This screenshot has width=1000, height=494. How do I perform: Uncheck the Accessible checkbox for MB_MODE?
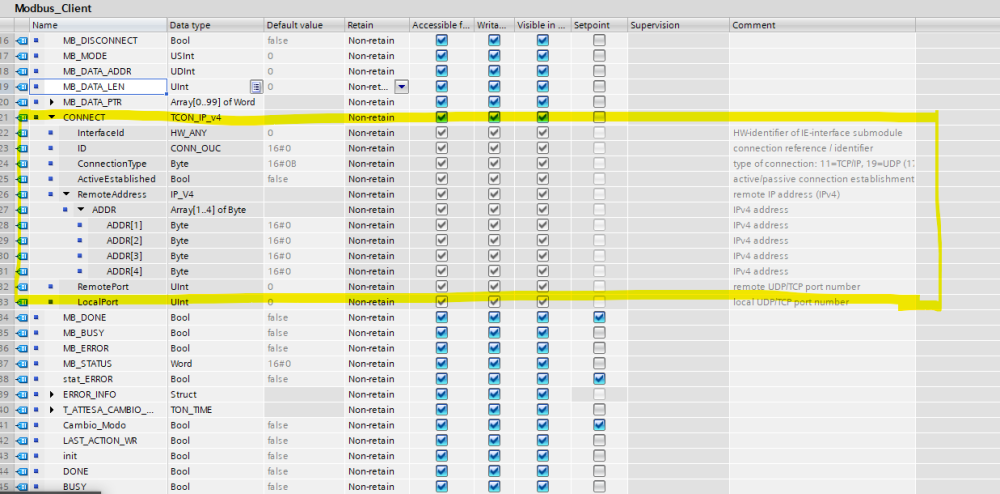[x=442, y=56]
